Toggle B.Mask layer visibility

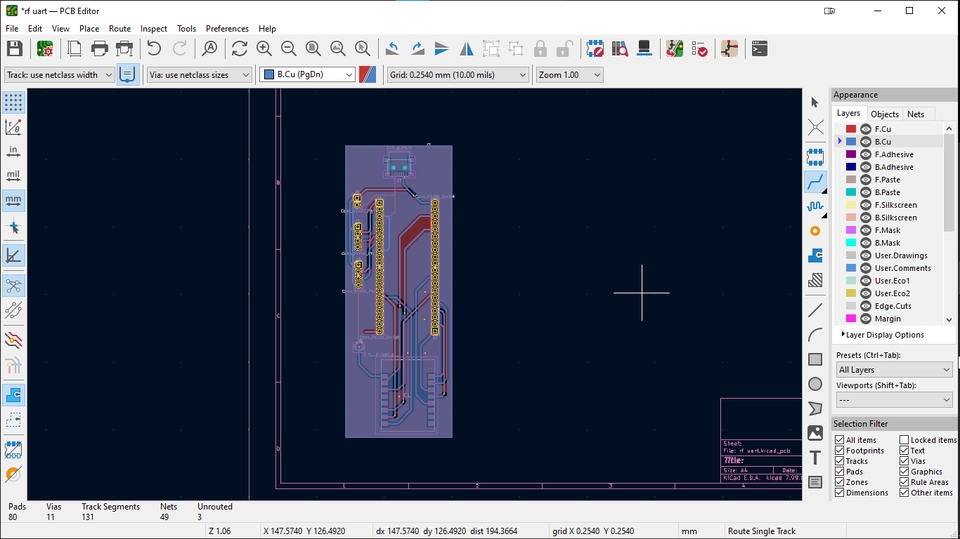tap(866, 243)
